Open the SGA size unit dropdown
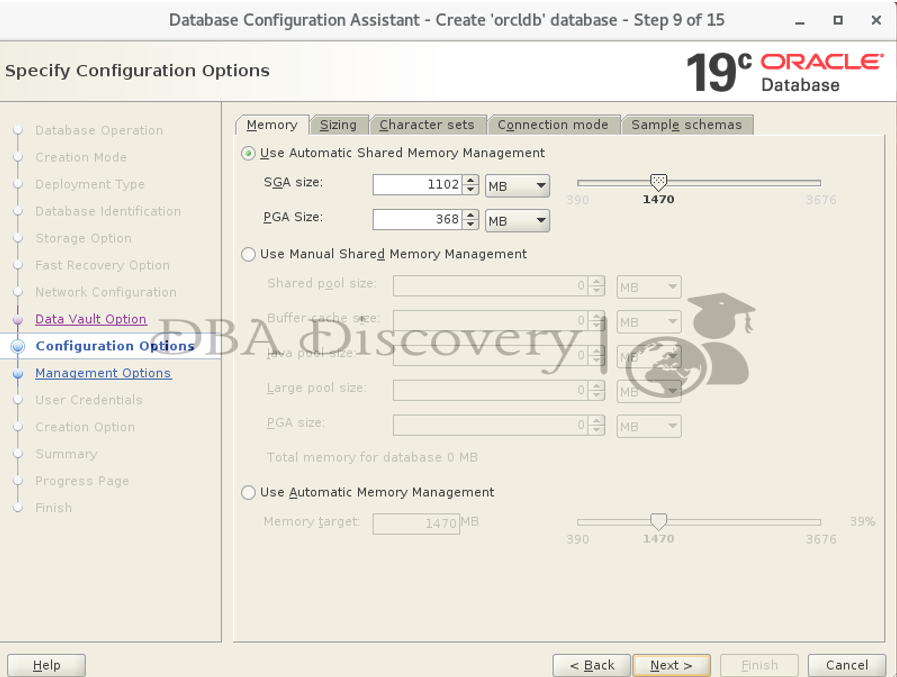Image resolution: width=897 pixels, height=677 pixels. [517, 186]
